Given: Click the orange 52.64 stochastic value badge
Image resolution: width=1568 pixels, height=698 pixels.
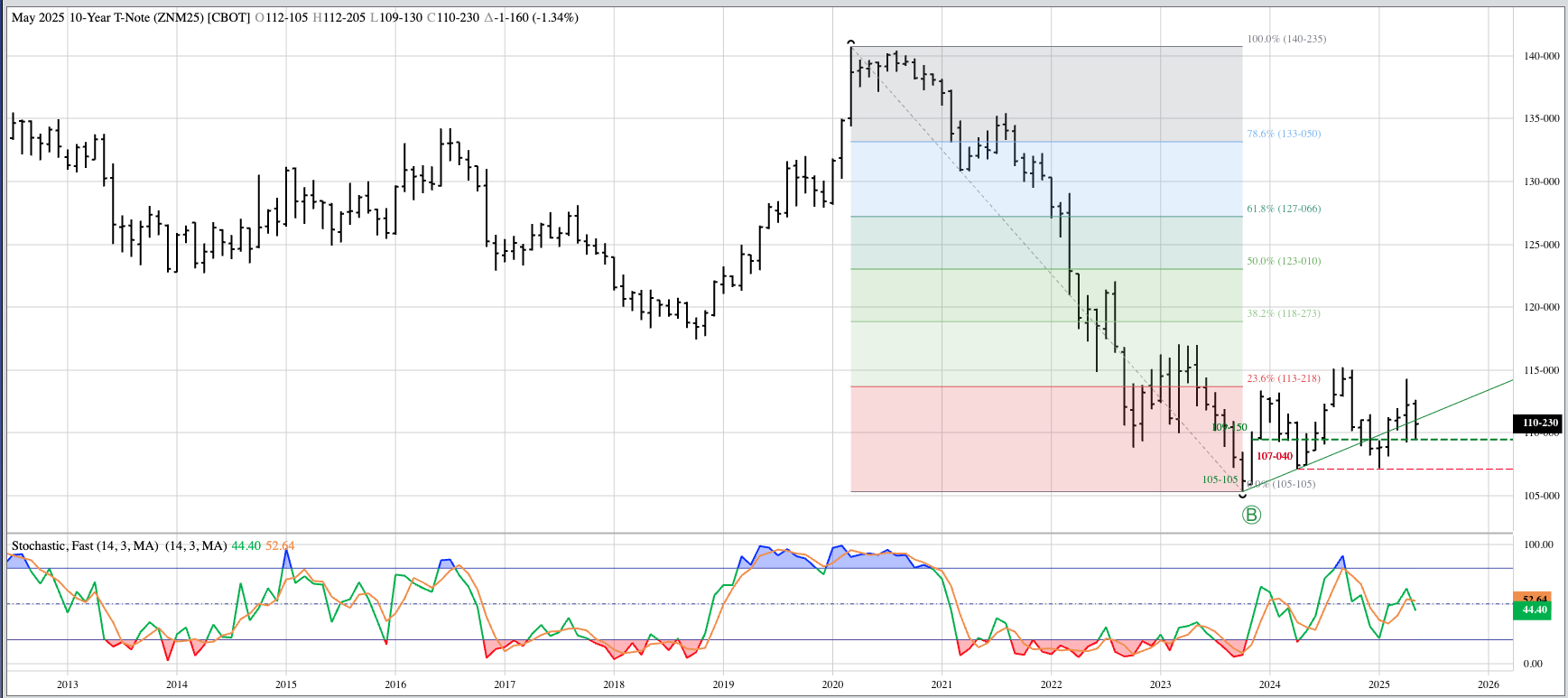Looking at the screenshot, I should click(1535, 599).
